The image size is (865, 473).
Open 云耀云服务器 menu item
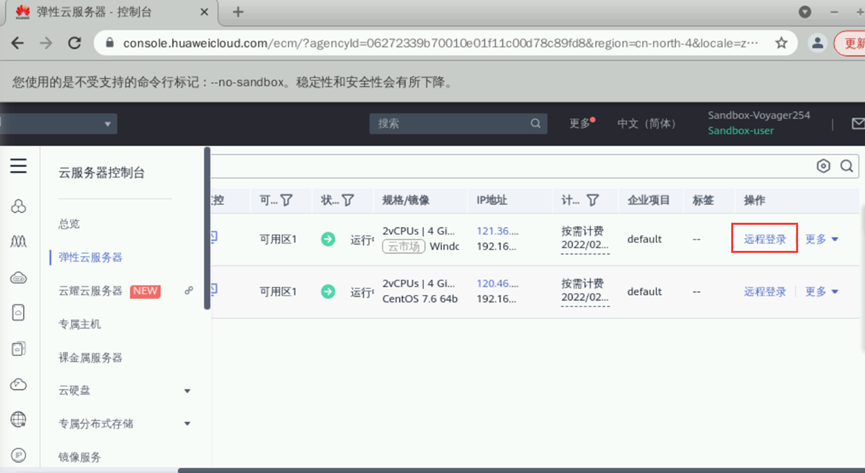point(90,291)
